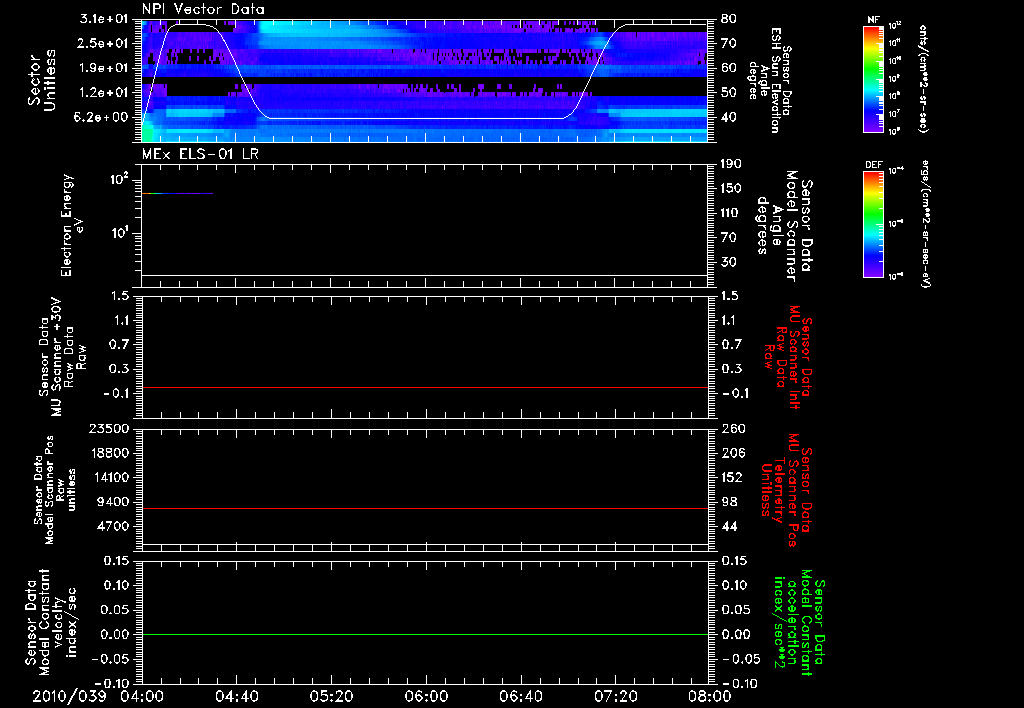
Task: Click the red line in Model Scanner Pos panel
Action: (x=424, y=508)
